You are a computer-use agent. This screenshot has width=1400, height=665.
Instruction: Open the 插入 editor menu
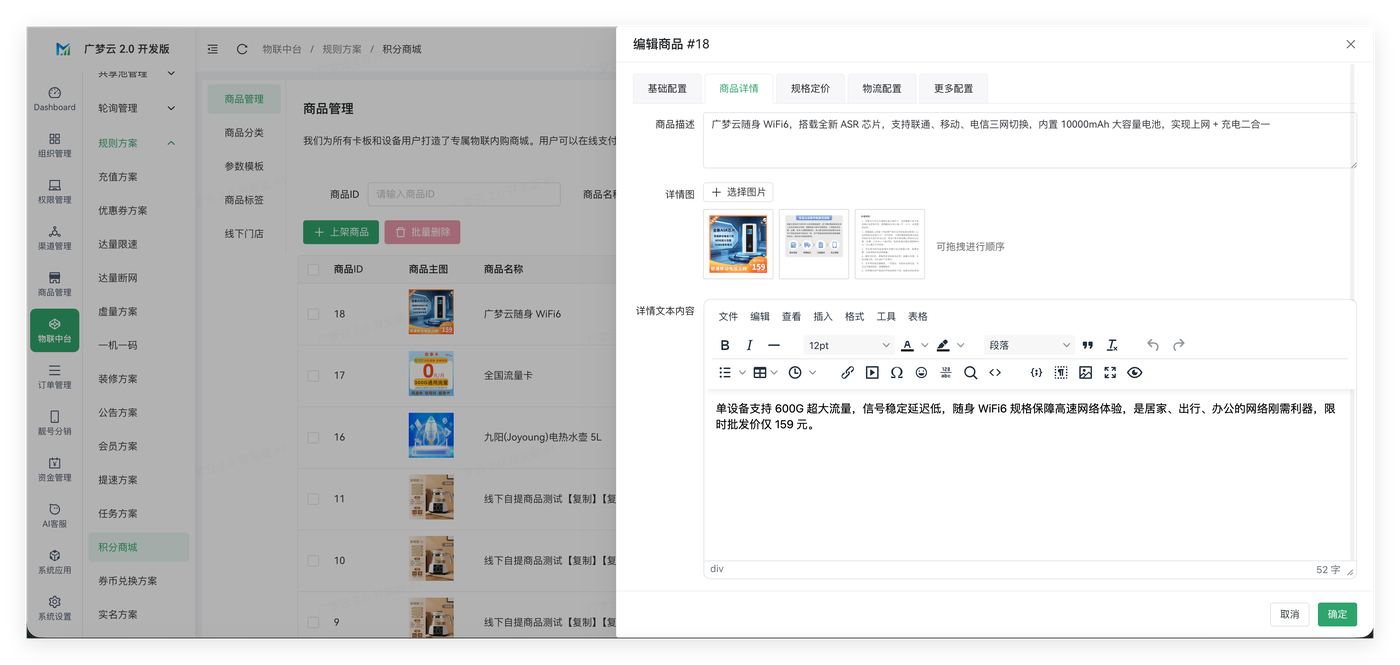tap(823, 316)
